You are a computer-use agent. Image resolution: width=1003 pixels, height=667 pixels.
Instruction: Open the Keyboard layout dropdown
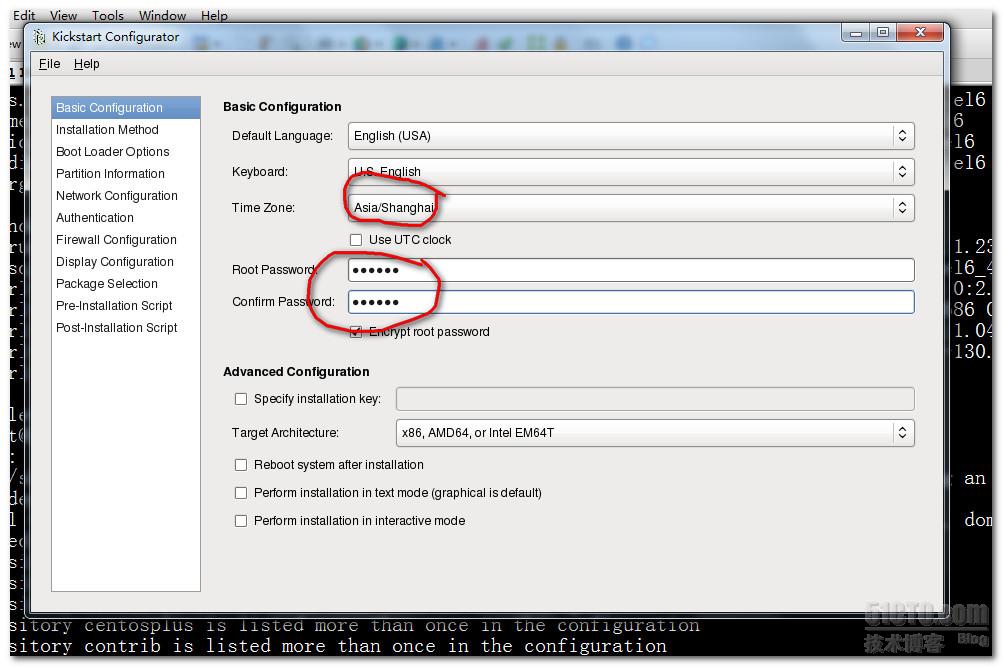631,171
